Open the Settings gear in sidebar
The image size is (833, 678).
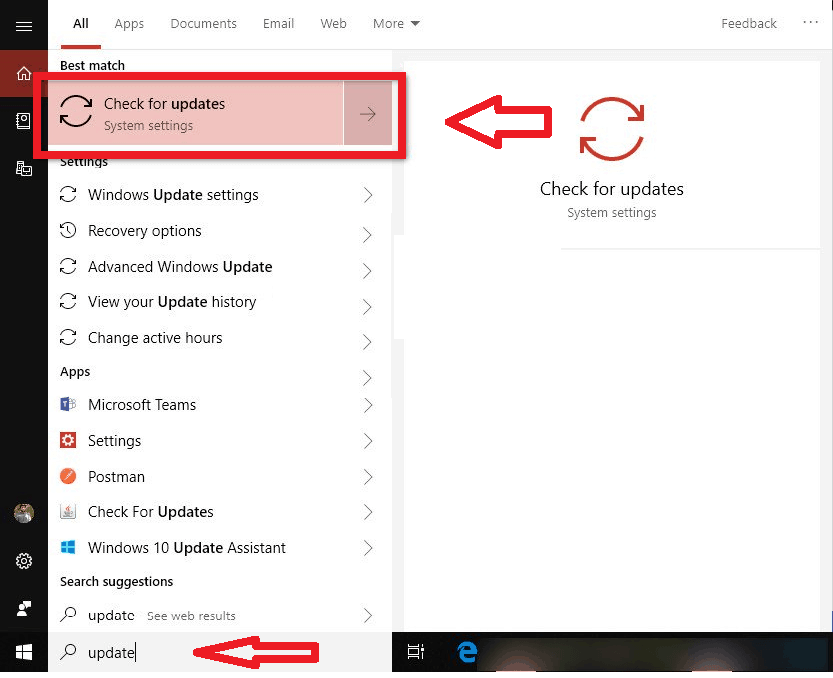24,561
